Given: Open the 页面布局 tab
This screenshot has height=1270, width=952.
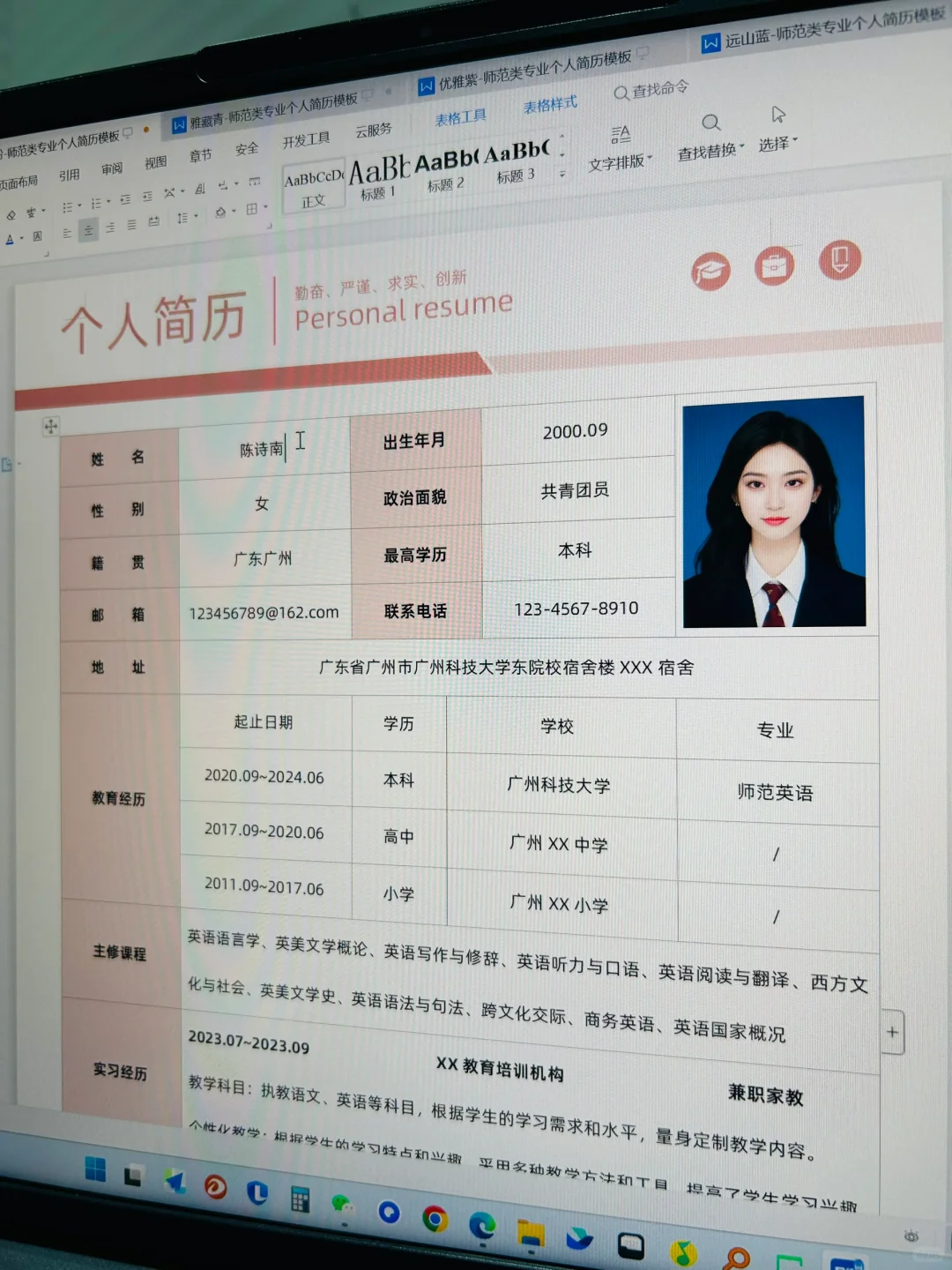Looking at the screenshot, I should click(19, 183).
